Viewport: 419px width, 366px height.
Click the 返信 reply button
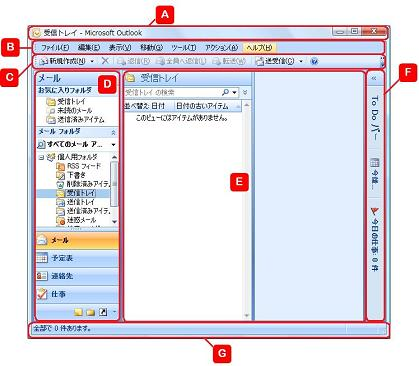point(134,61)
